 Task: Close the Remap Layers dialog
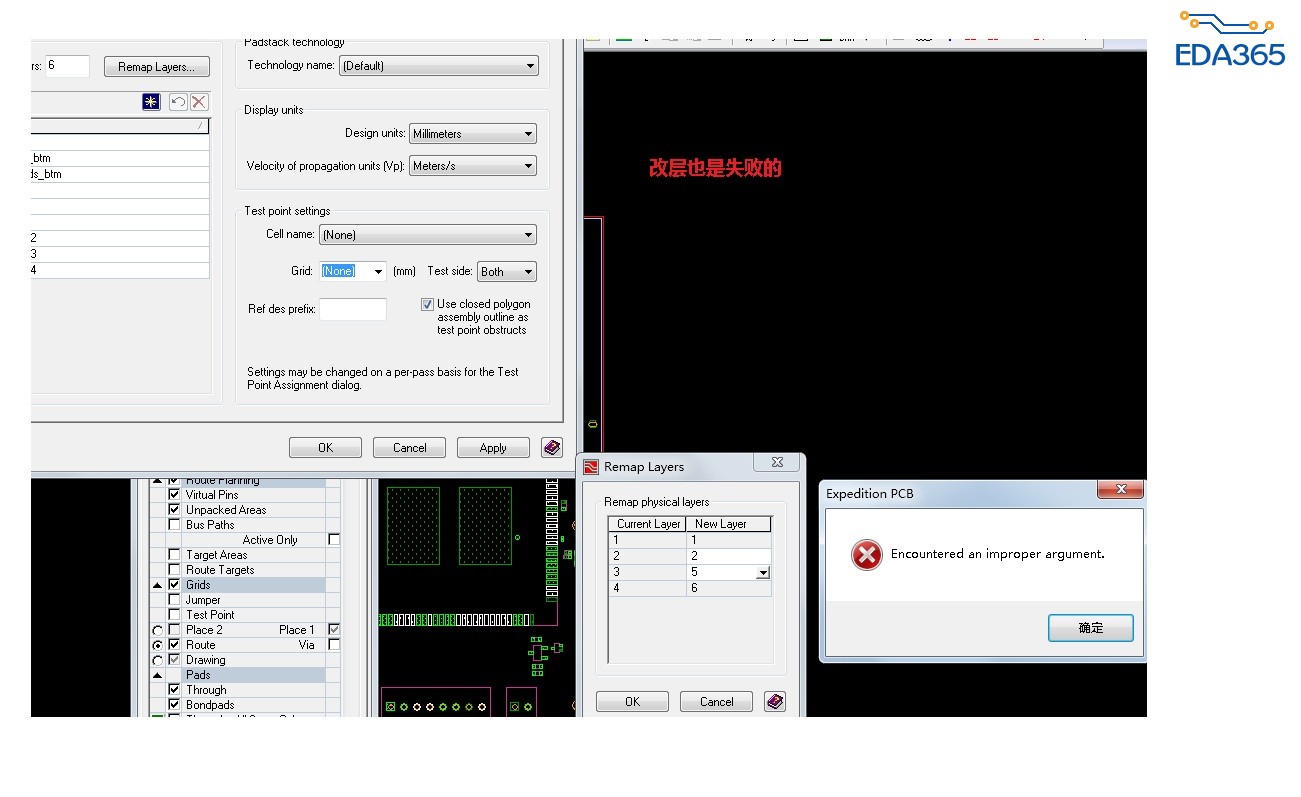776,463
